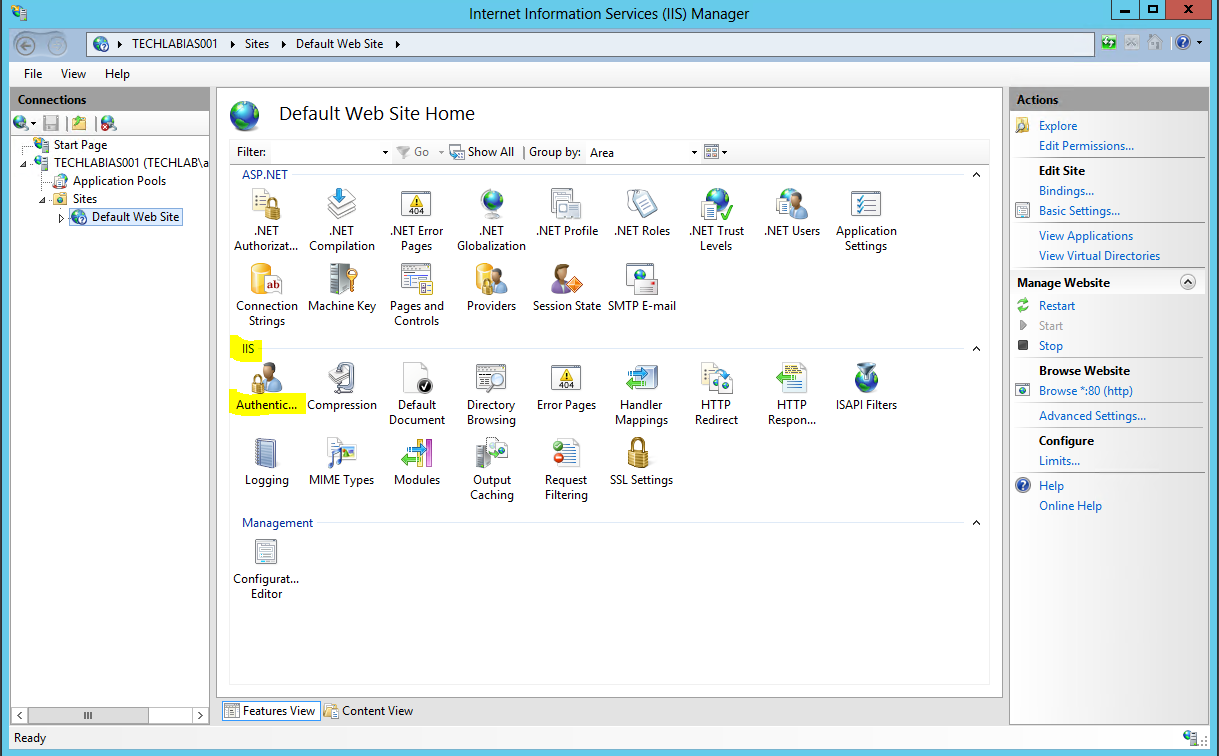
Task: Open the Machine Key feature
Action: click(x=342, y=288)
